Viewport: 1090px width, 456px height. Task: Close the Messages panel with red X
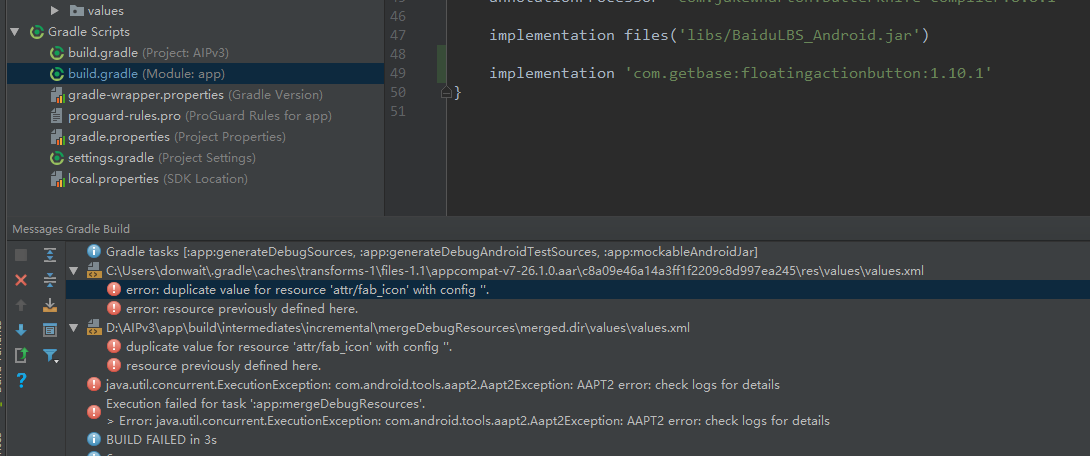click(x=21, y=280)
